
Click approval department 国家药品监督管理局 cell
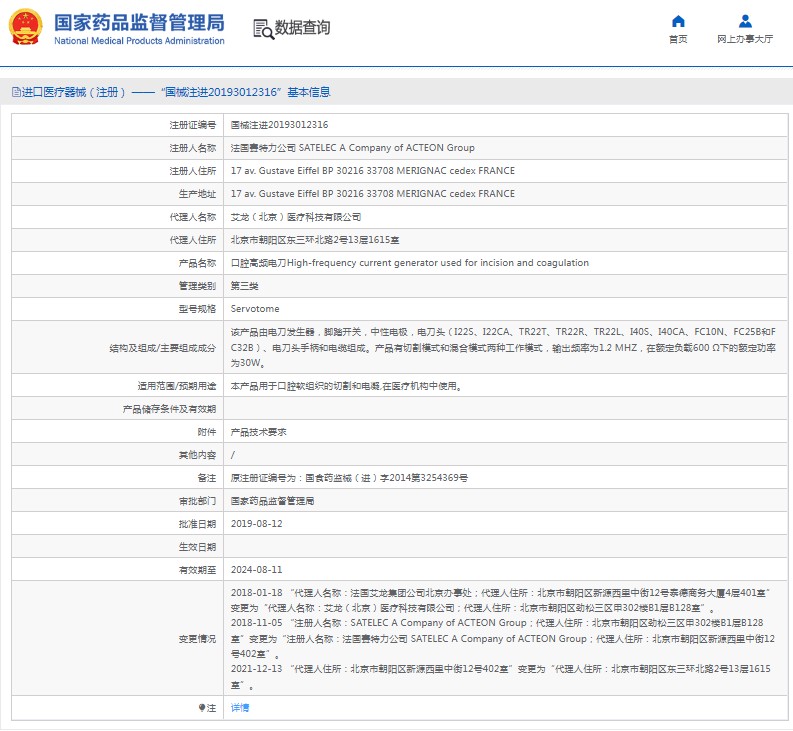click(272, 501)
